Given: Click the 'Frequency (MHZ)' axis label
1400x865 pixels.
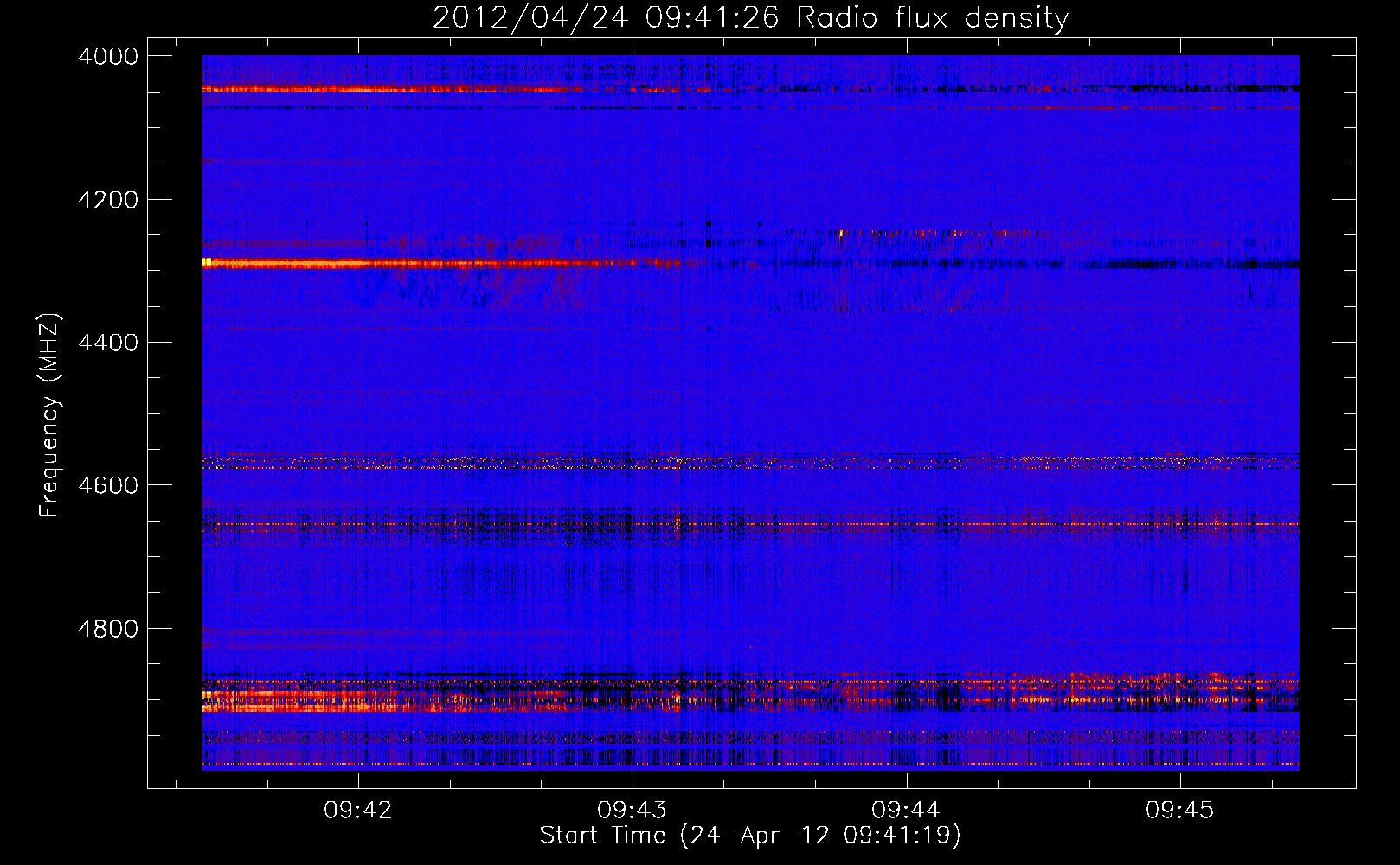Looking at the screenshot, I should [50, 415].
